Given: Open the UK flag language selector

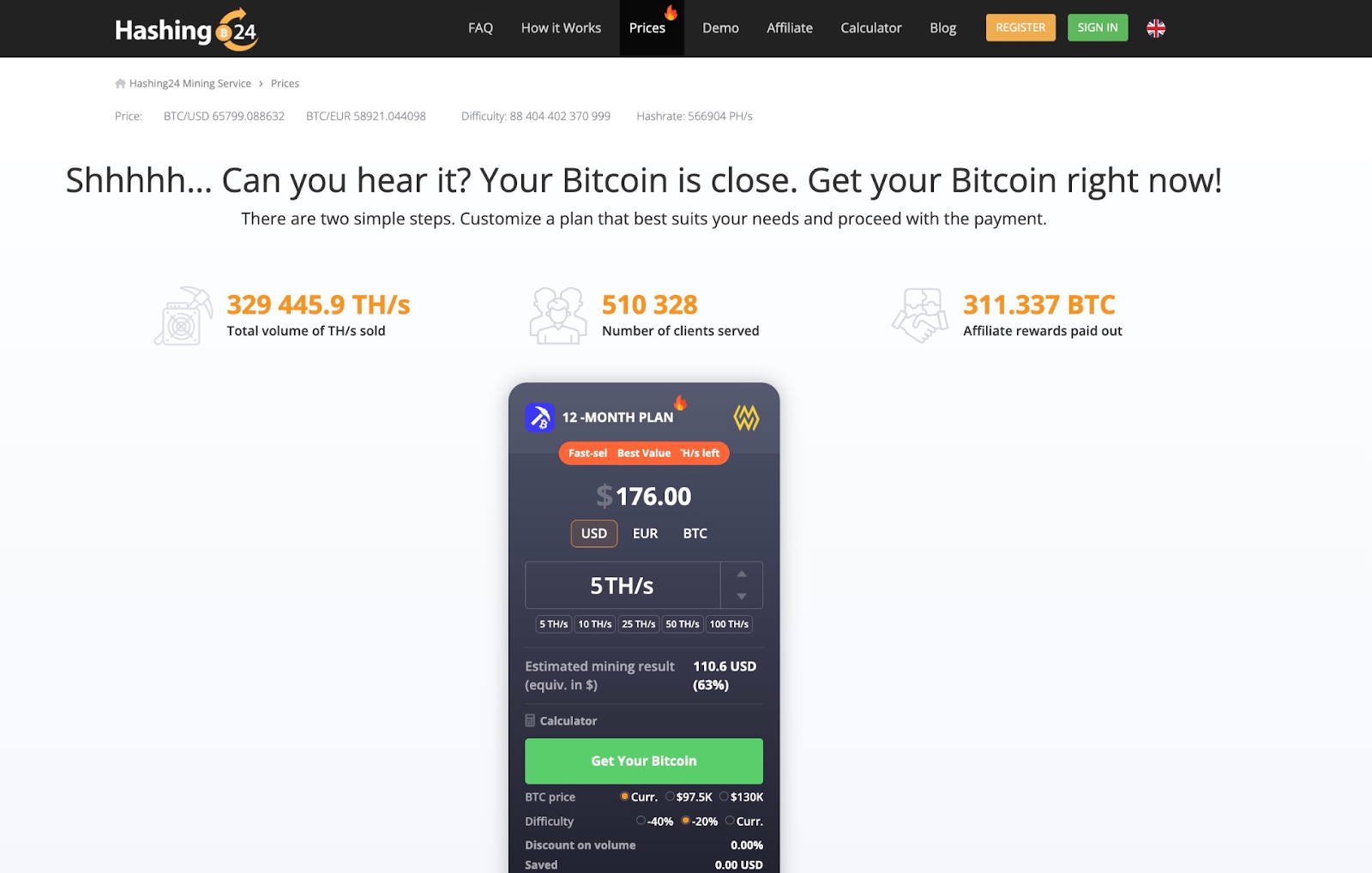Looking at the screenshot, I should 1156,28.
